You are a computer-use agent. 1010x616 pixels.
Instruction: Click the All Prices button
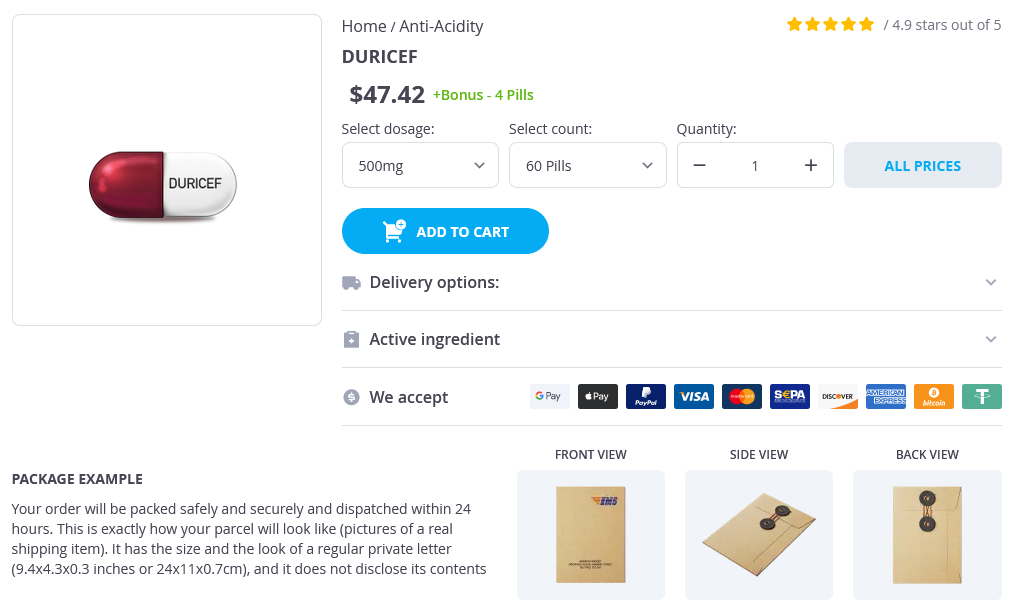[922, 166]
